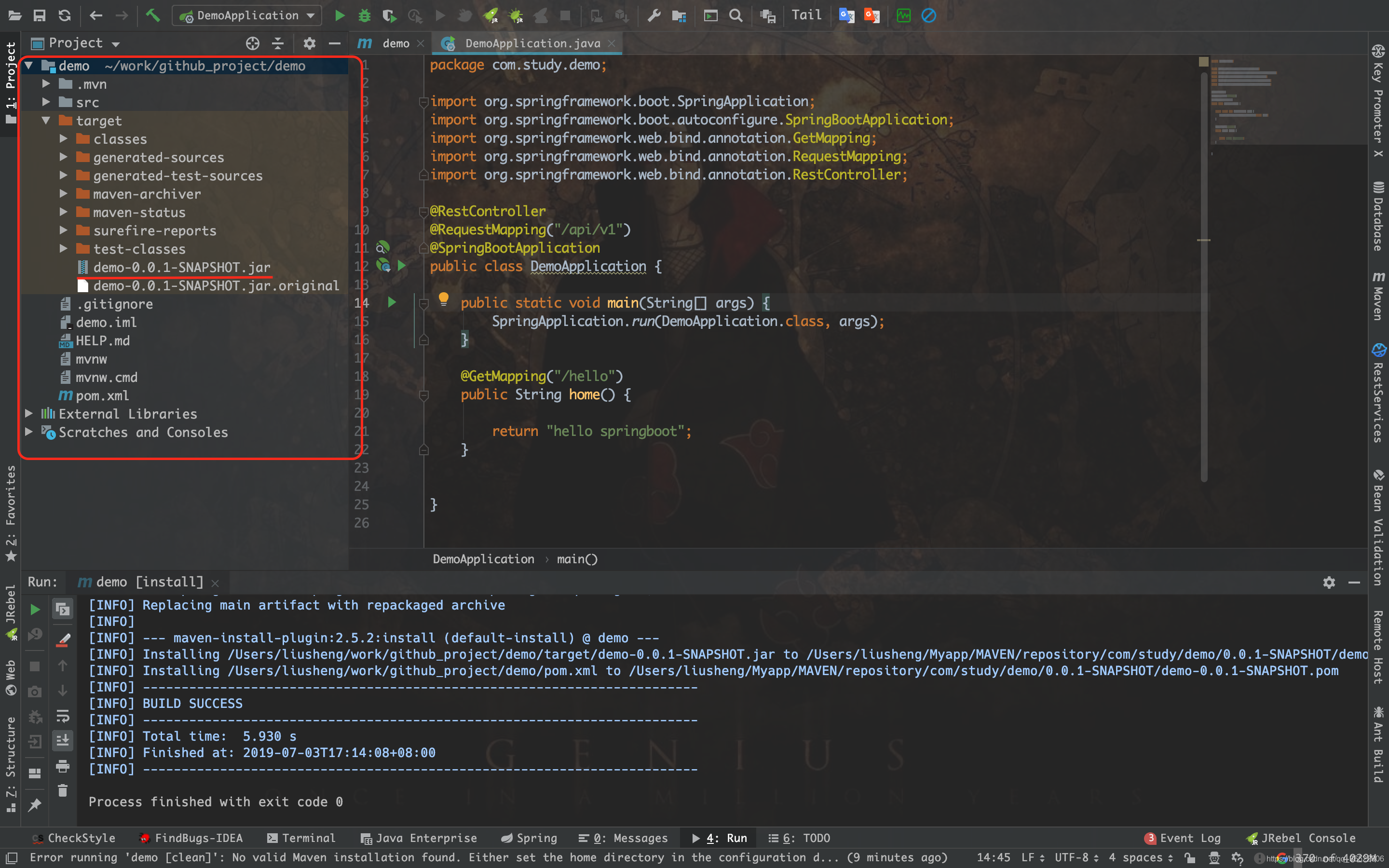Click the trash clear-all icon in Run console
1389x868 pixels.
(x=63, y=791)
